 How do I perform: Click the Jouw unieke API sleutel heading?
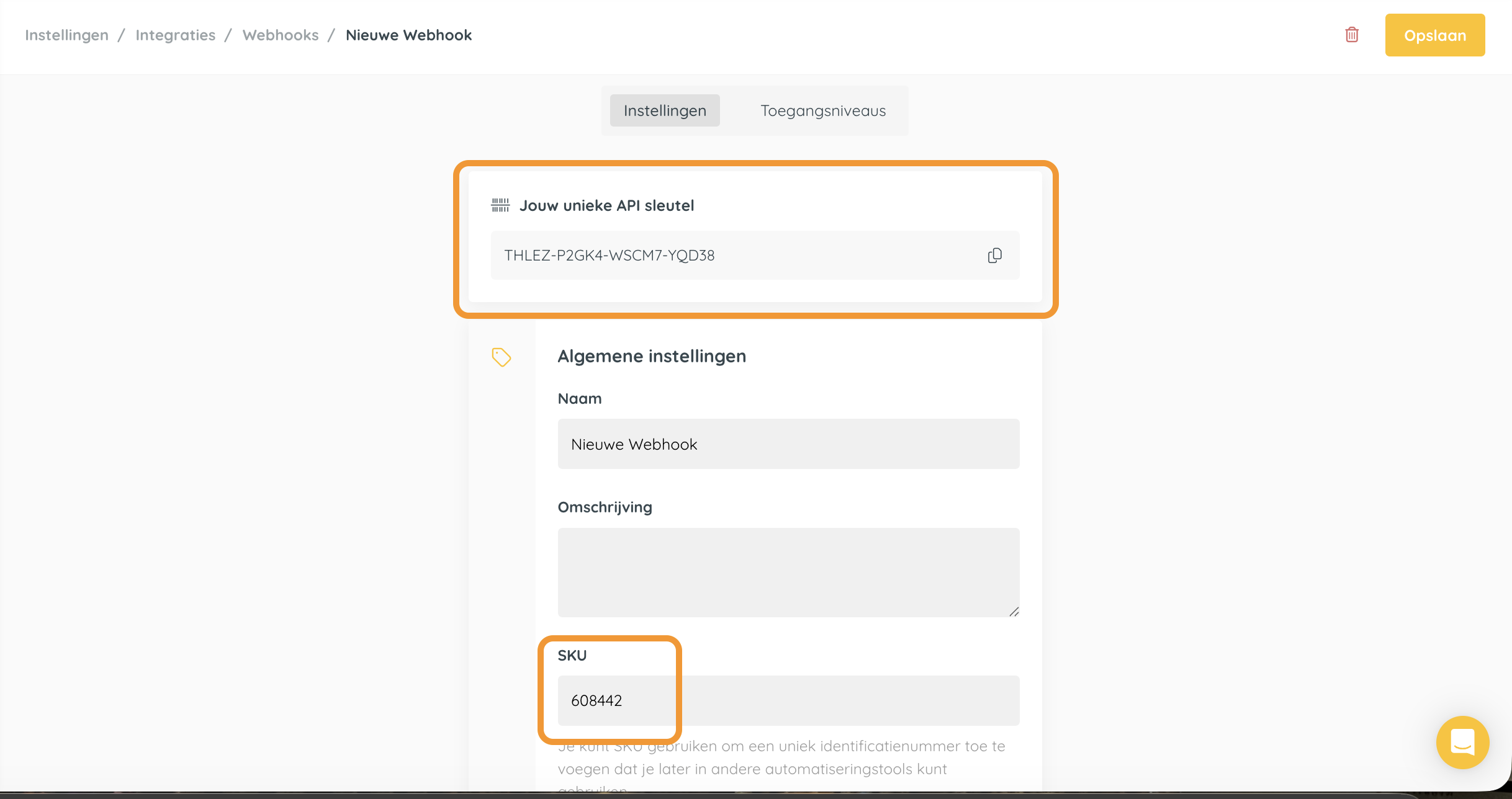point(606,205)
